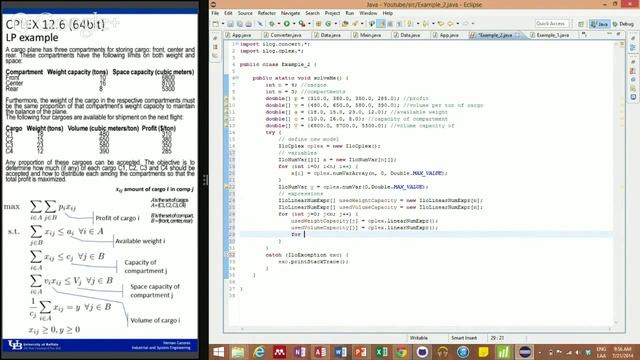Image resolution: width=640 pixels, height=360 pixels.
Task: Switch to the Java perspective
Action: pyautogui.click(x=599, y=24)
